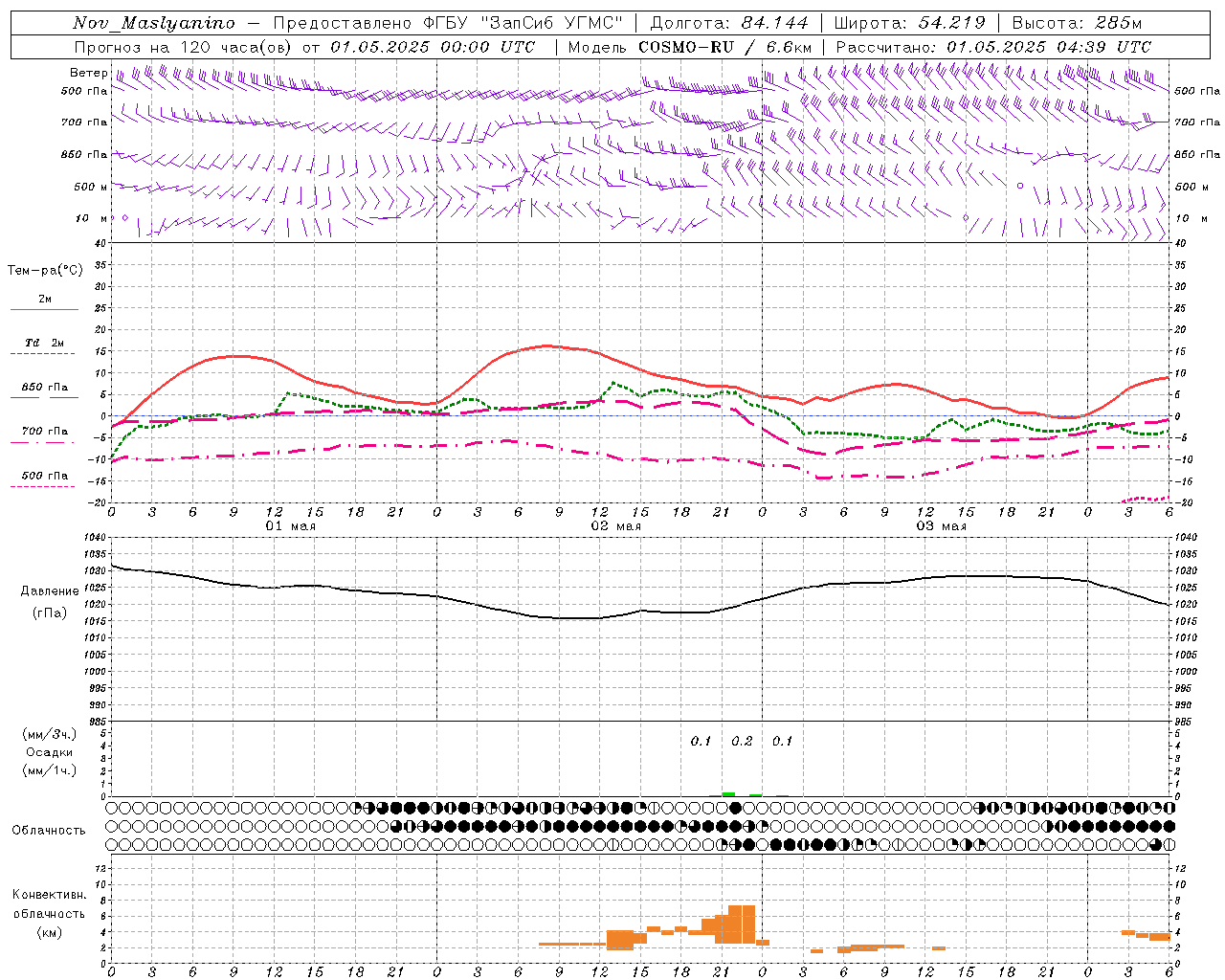Click 700 гПа entry in temperature legend
Viewport: 1225px width, 980px height.
(x=45, y=432)
